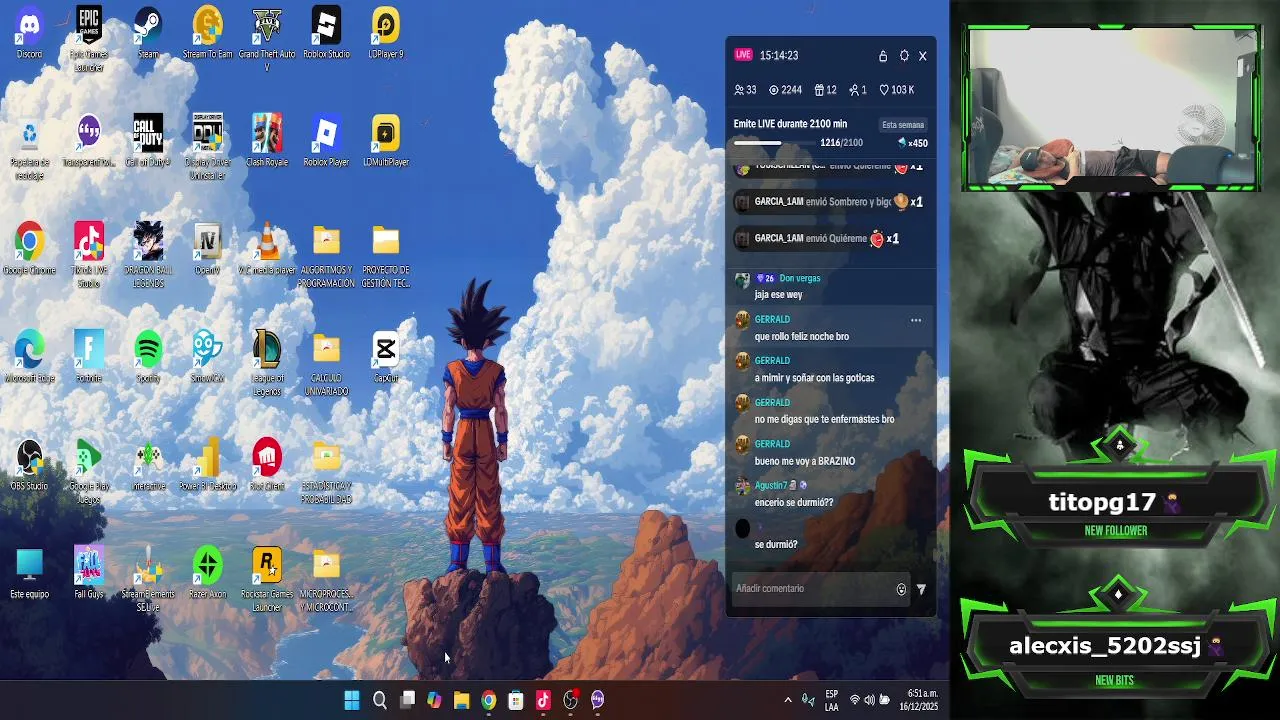Viewport: 1280px width, 720px height.
Task: Open the Papelera de reciclaje icon
Action: 29,147
